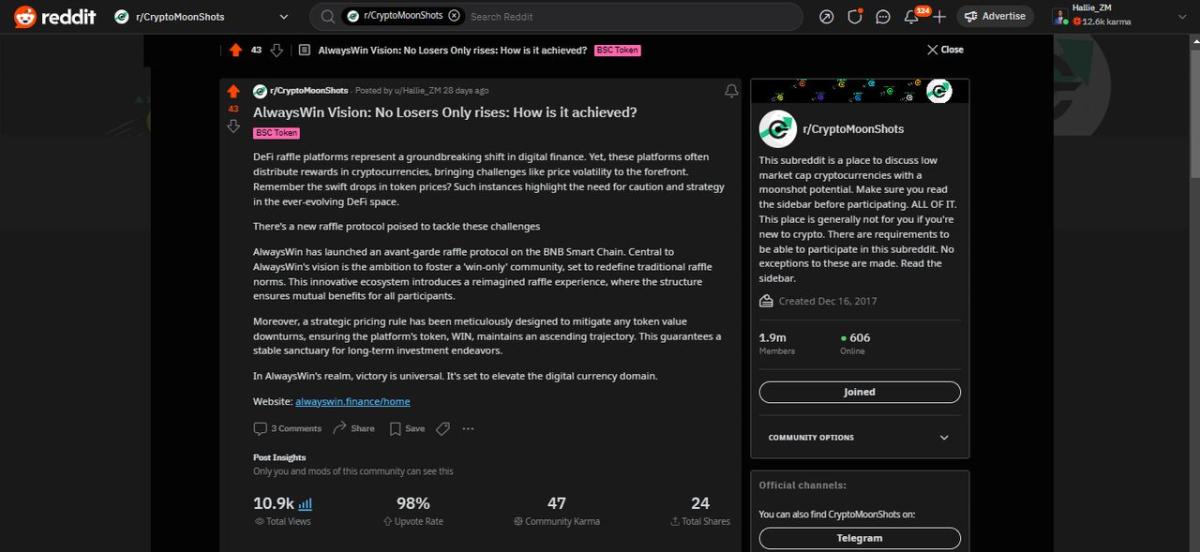Viewport: 1200px width, 552px height.
Task: Click the plus icon to create post
Action: click(939, 16)
